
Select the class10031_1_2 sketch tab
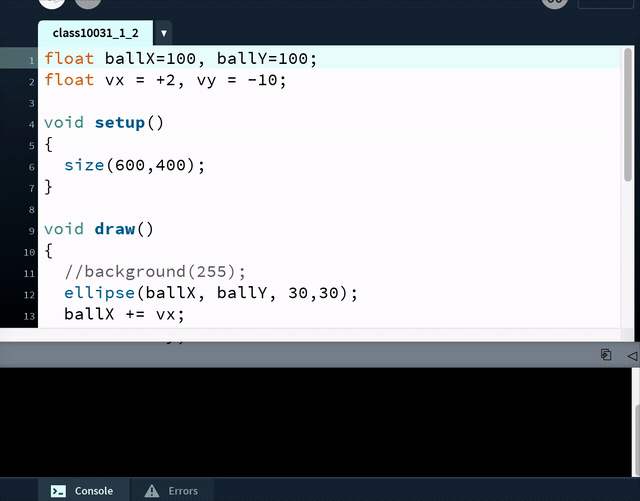(96, 33)
